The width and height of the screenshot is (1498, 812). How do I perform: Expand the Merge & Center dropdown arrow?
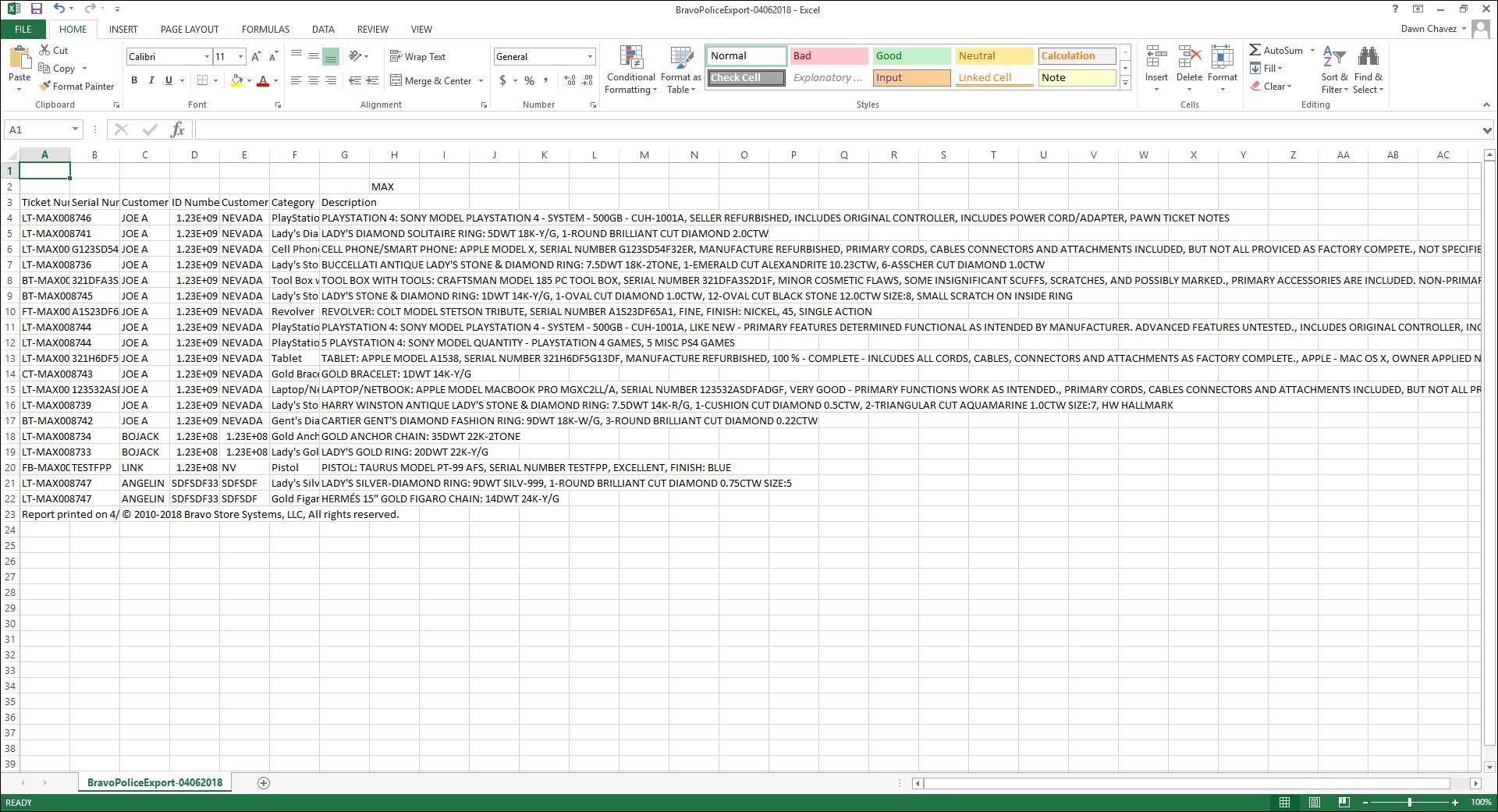pyautogui.click(x=481, y=80)
